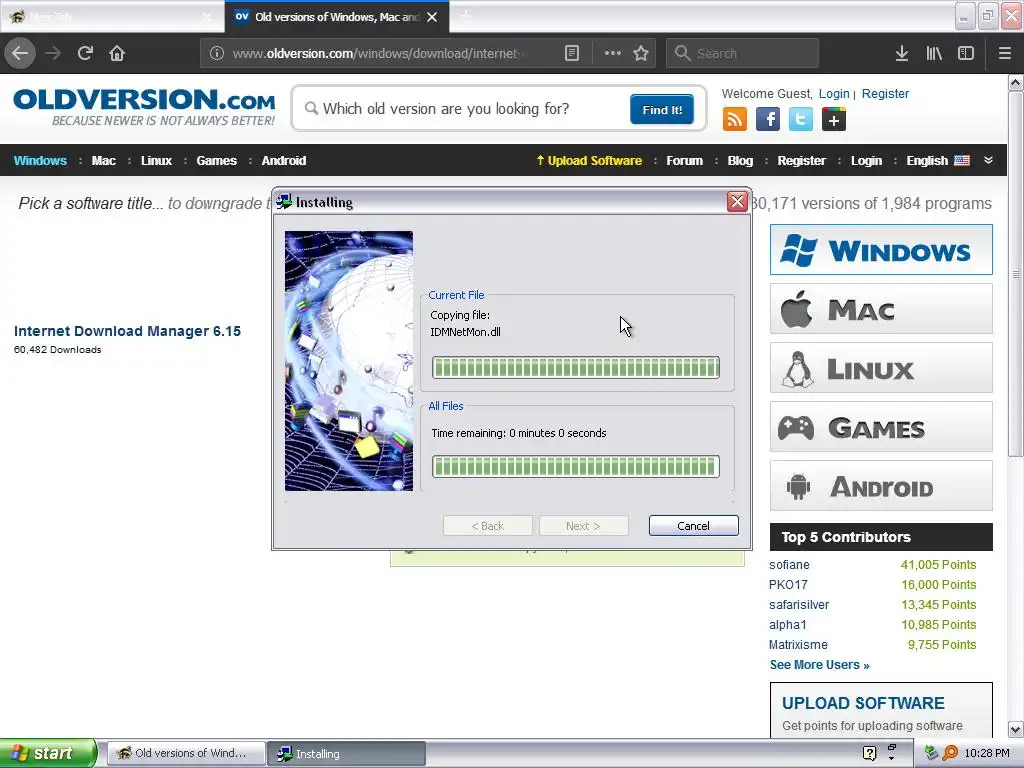Switch to Old versions of Wind... taskbar item
Image resolution: width=1024 pixels, height=768 pixels.
pyautogui.click(x=186, y=754)
